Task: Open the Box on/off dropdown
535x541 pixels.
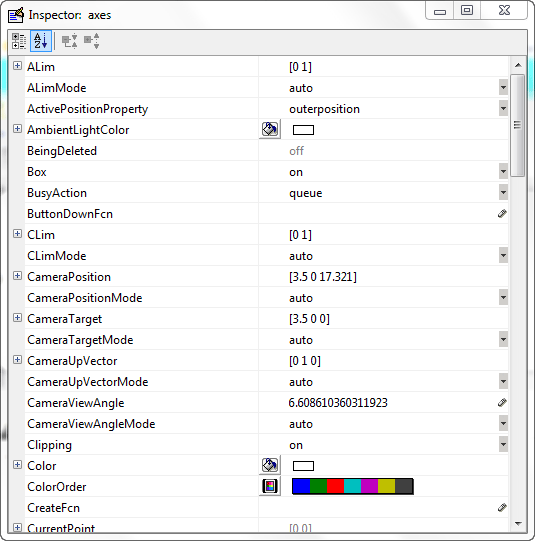Action: click(x=503, y=172)
